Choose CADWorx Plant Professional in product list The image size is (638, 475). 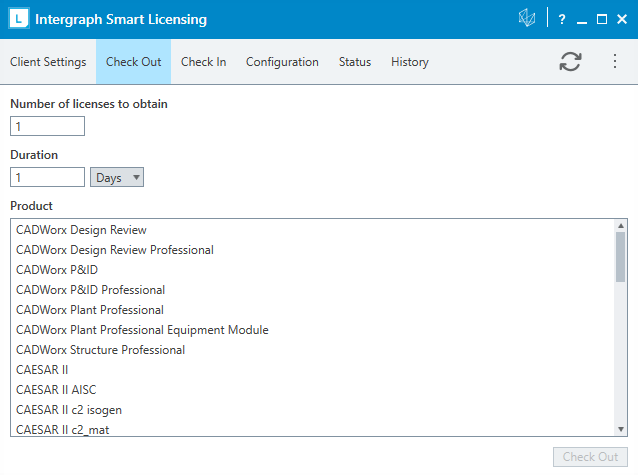click(90, 309)
